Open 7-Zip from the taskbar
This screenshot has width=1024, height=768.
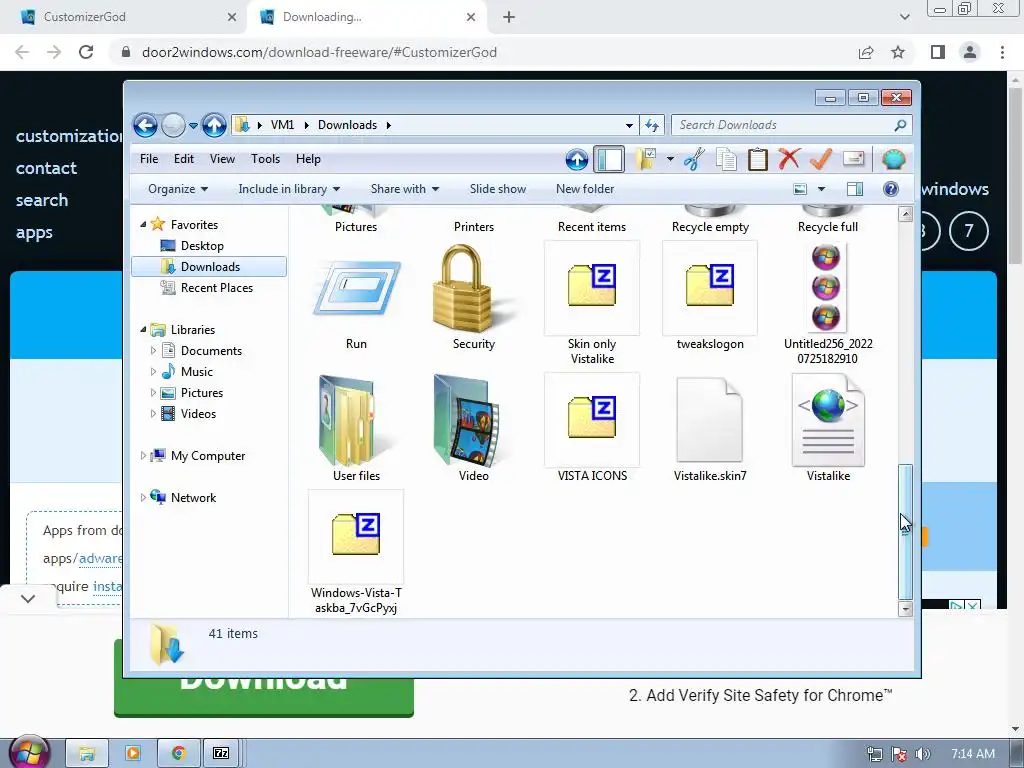(221, 753)
